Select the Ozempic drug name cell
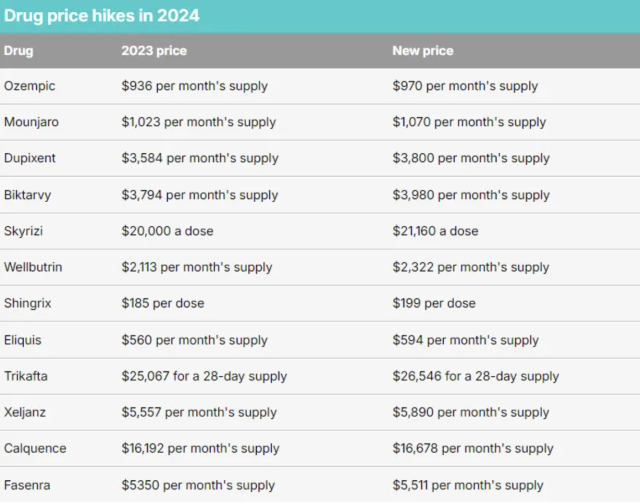 30,86
